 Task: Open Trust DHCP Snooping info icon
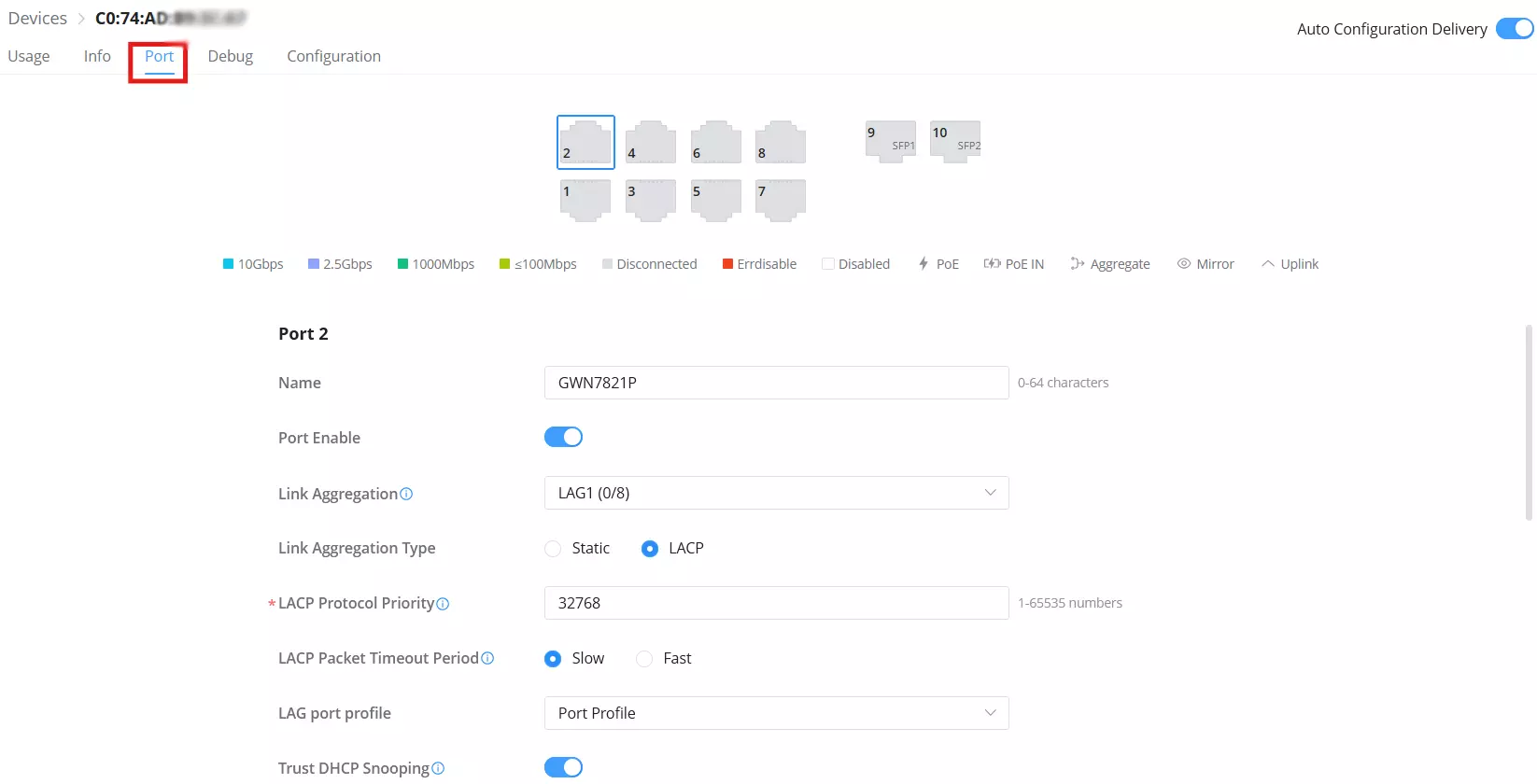(438, 768)
